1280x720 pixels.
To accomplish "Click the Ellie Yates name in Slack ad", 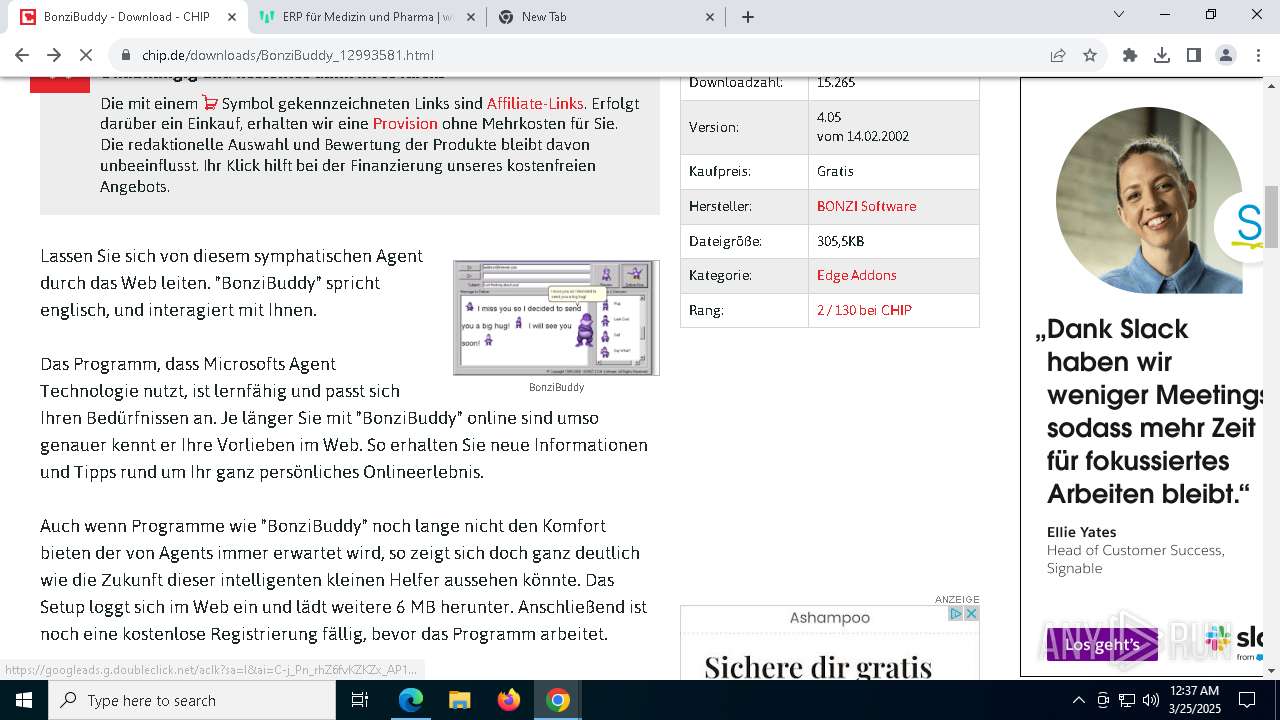I will (x=1081, y=532).
